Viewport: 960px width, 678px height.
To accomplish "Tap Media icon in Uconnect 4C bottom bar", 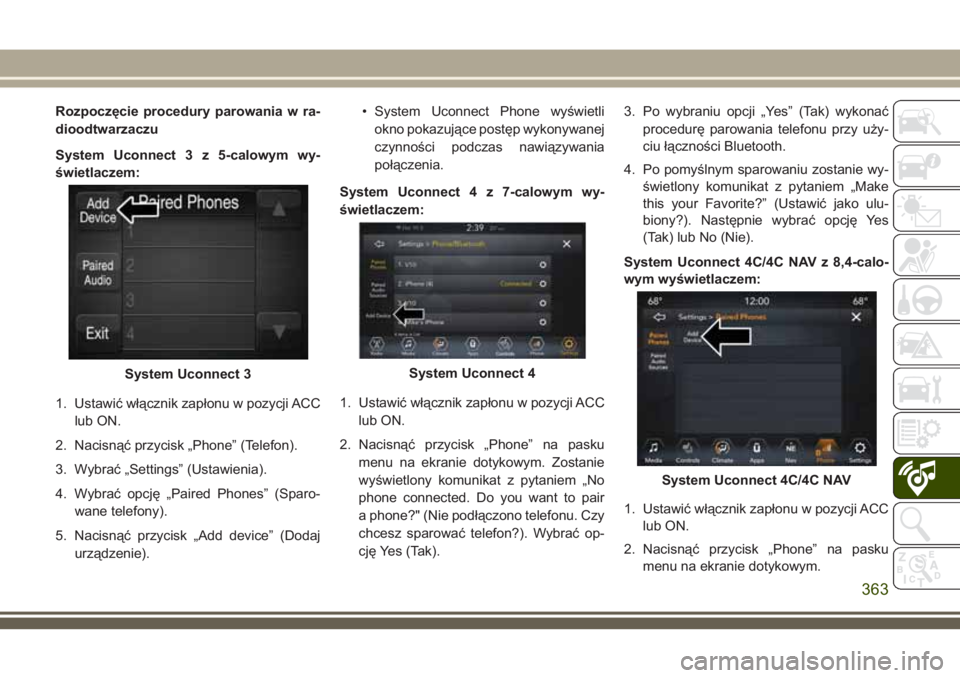I will (654, 451).
